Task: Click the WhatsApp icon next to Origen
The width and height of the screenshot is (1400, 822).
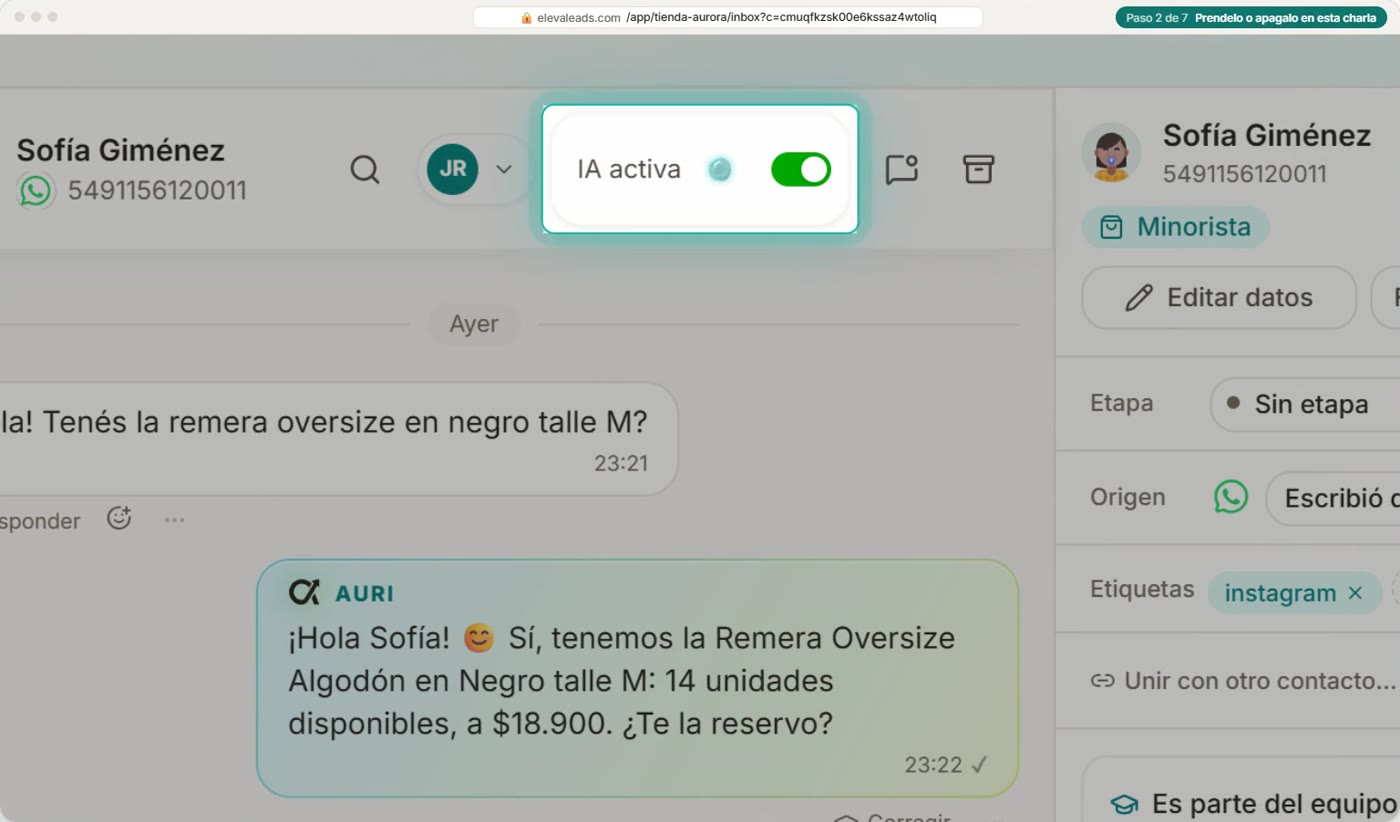Action: pos(1231,497)
